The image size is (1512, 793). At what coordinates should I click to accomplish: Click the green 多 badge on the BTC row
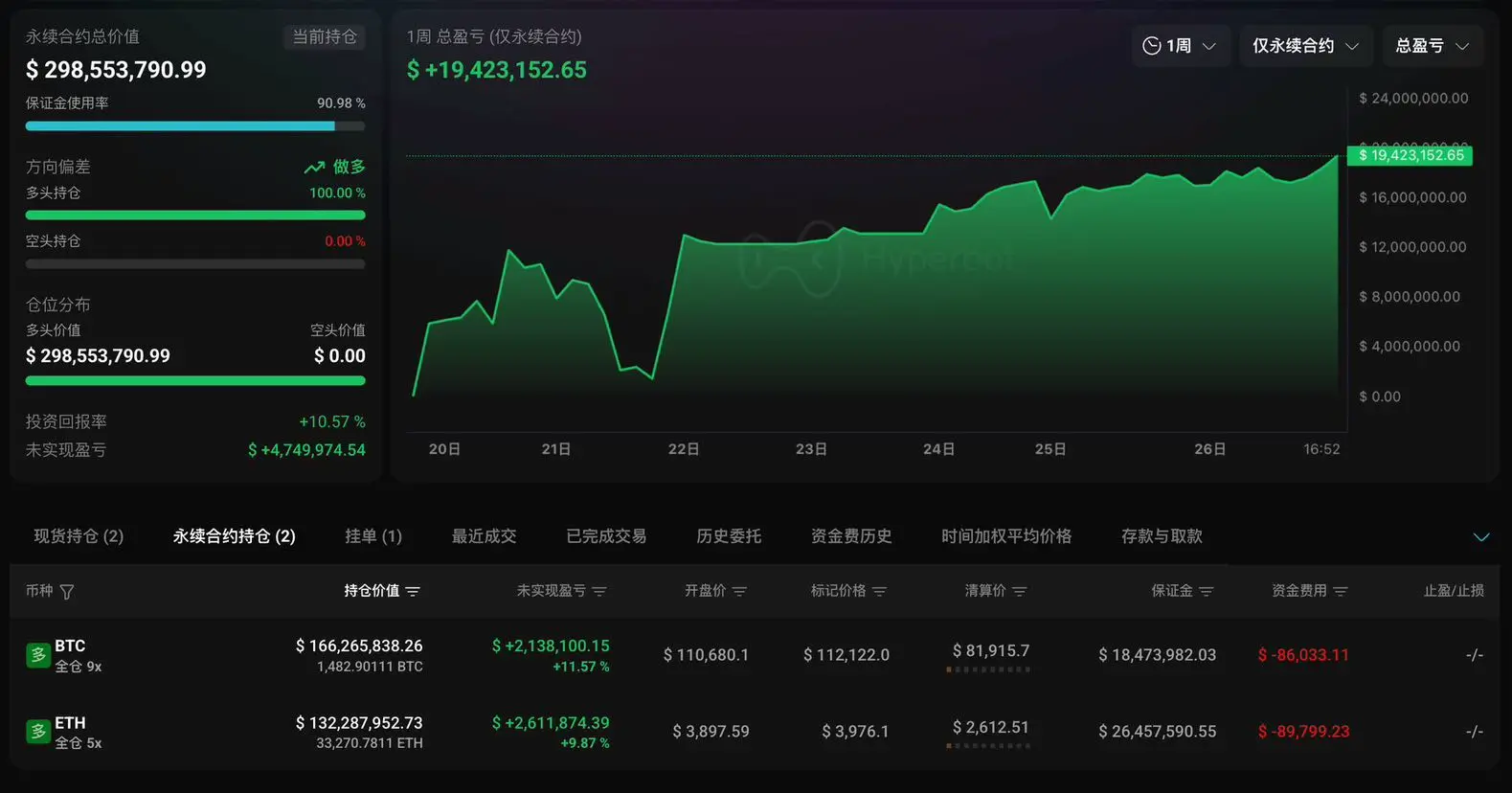(x=38, y=655)
